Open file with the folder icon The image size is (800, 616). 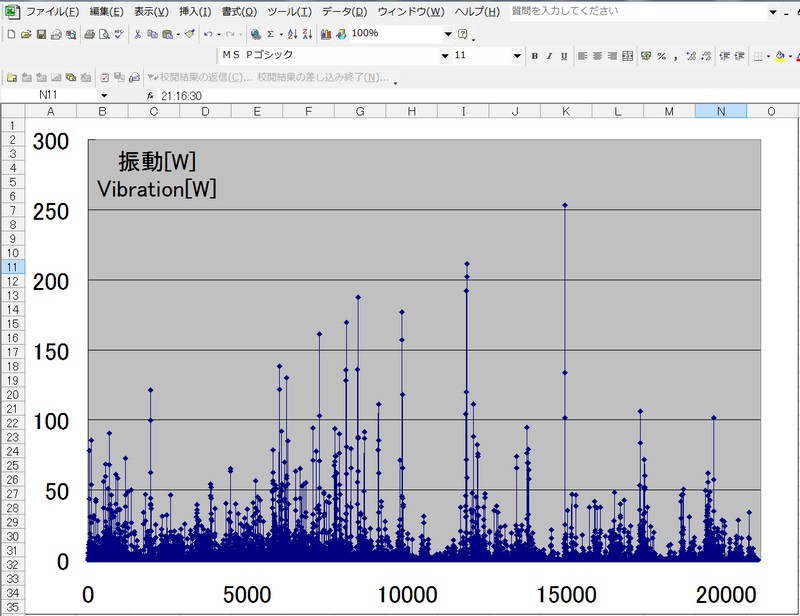[x=26, y=34]
